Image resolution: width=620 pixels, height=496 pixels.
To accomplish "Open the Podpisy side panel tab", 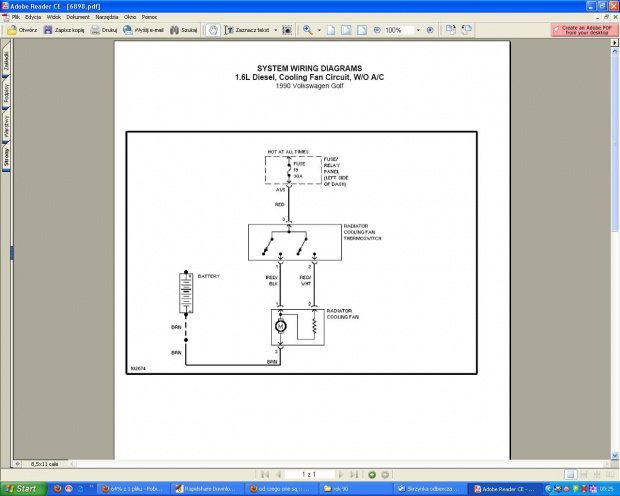I will coord(6,93).
